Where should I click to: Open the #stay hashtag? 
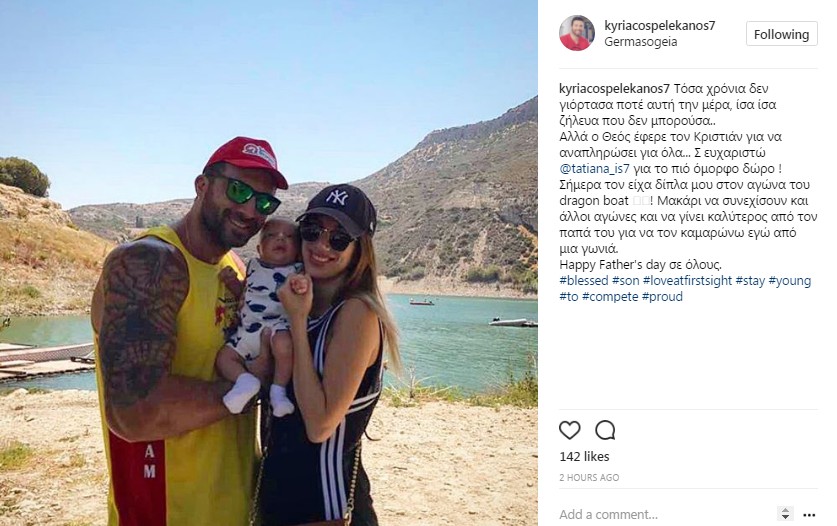[751, 281]
